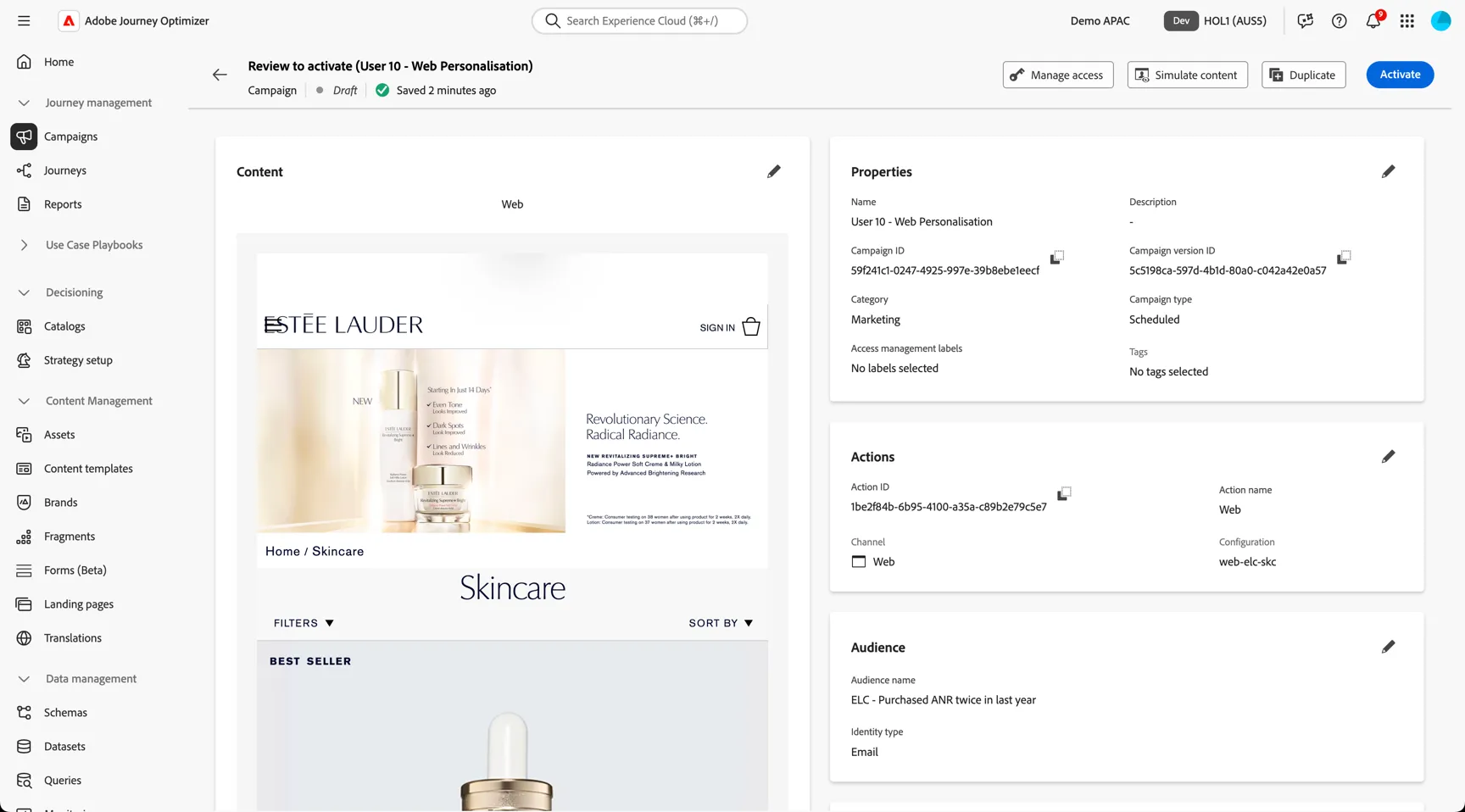This screenshot has width=1465, height=812.
Task: Collapse the Data management section
Action: pos(24,679)
